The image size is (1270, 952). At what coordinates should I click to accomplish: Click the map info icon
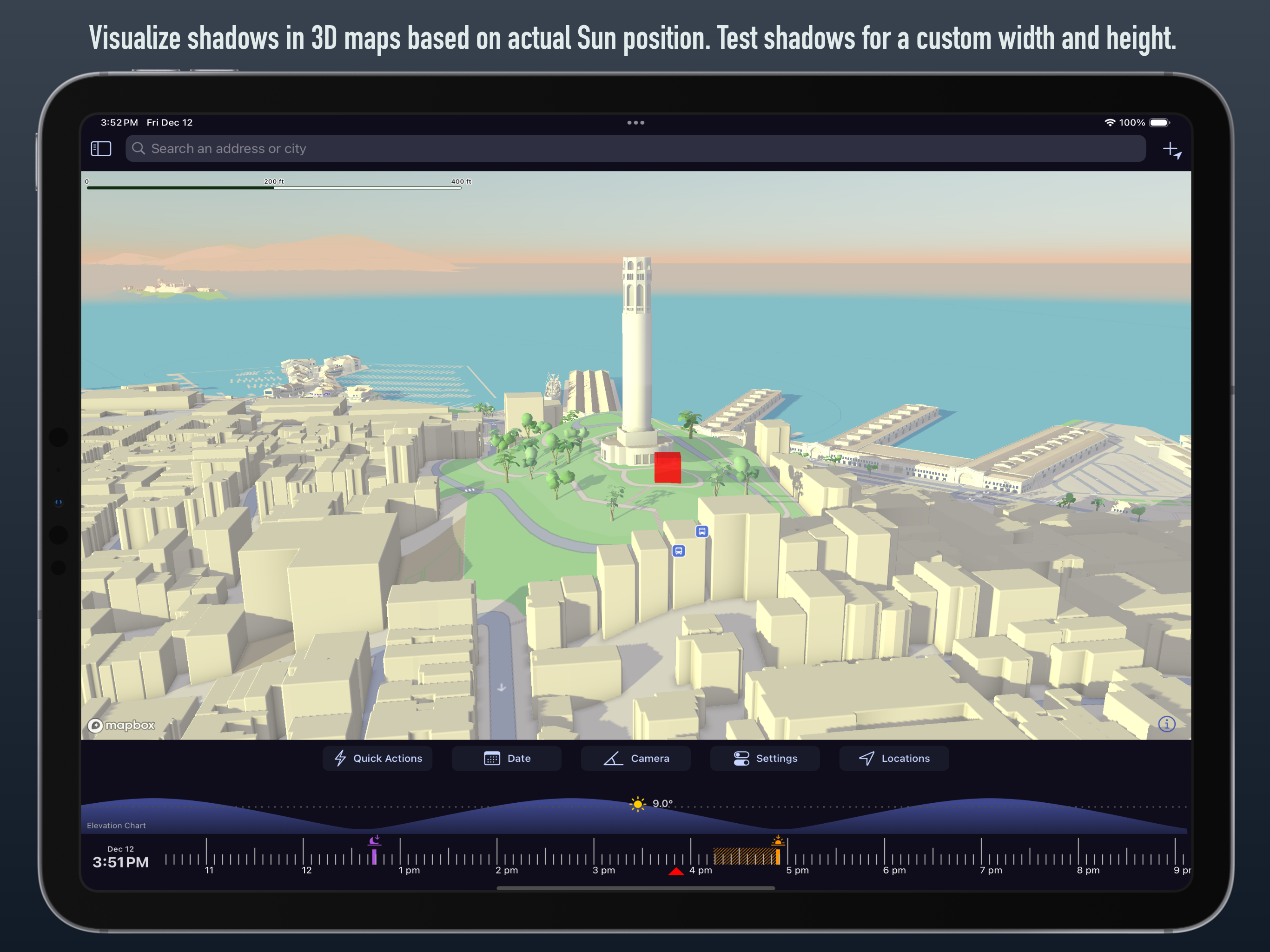pos(1167,724)
